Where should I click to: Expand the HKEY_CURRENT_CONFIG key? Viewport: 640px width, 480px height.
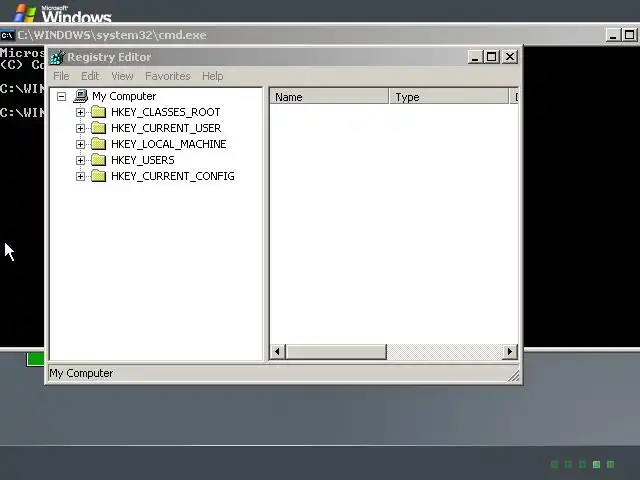(80, 176)
